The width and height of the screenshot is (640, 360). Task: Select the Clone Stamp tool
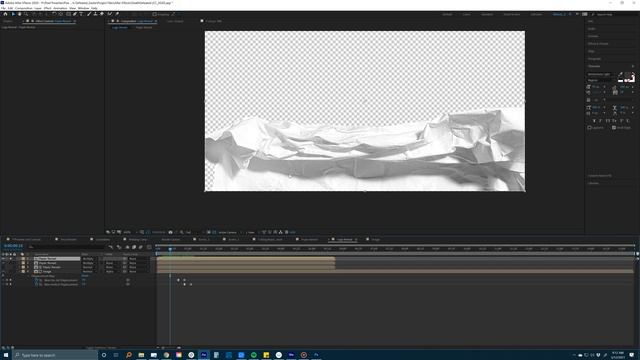click(x=96, y=14)
